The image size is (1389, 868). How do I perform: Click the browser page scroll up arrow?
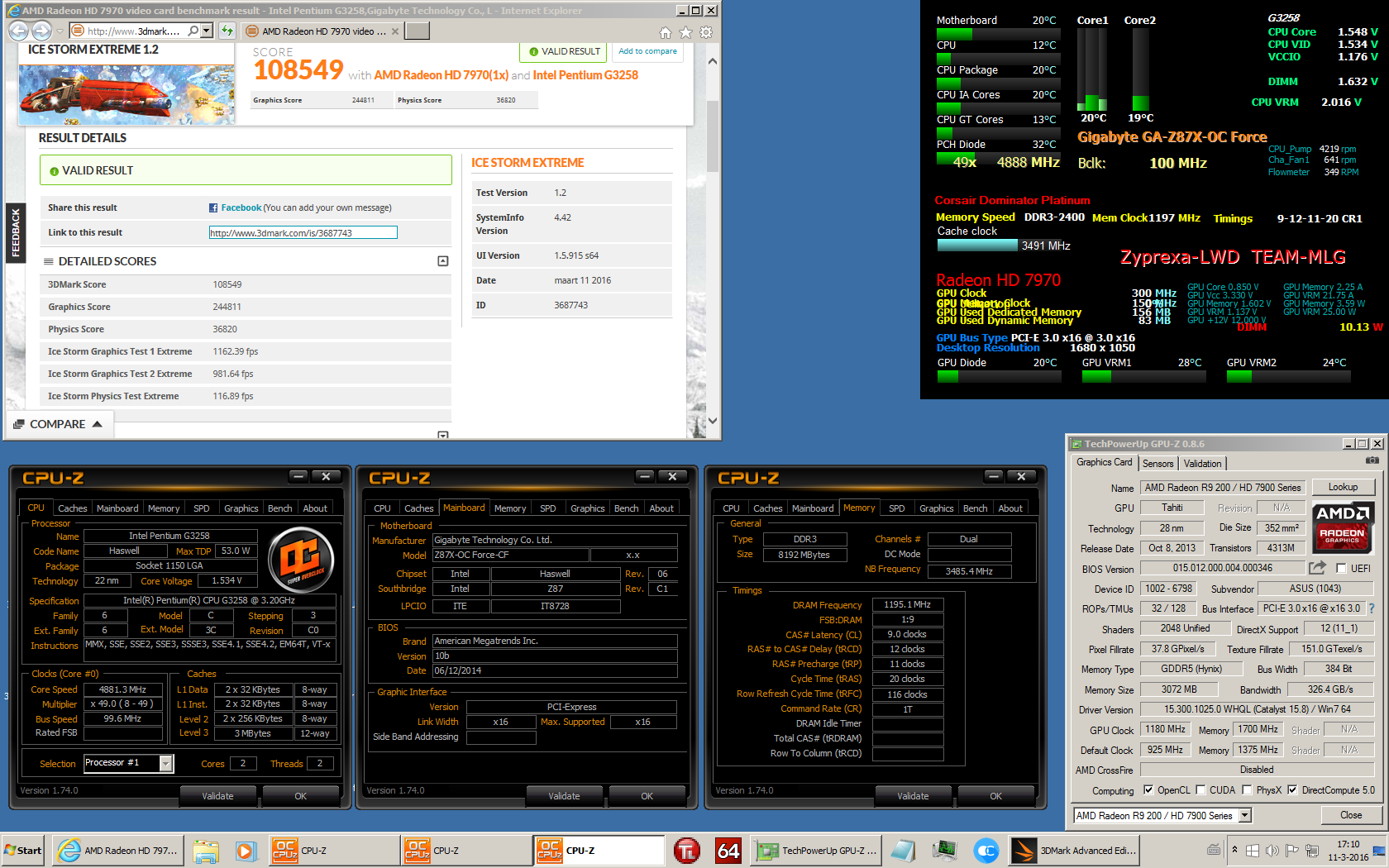pyautogui.click(x=713, y=61)
